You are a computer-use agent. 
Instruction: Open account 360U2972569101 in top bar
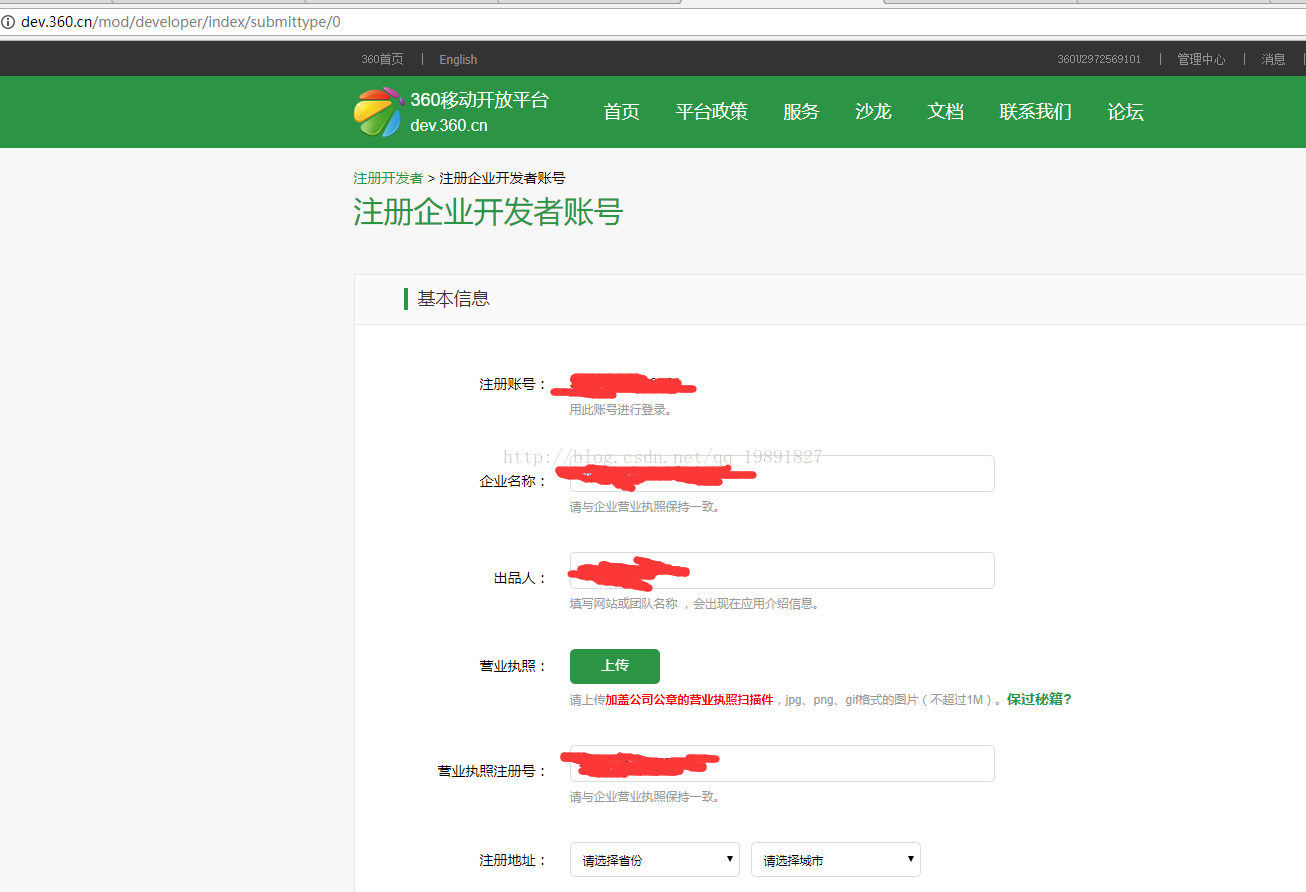pyautogui.click(x=1099, y=59)
